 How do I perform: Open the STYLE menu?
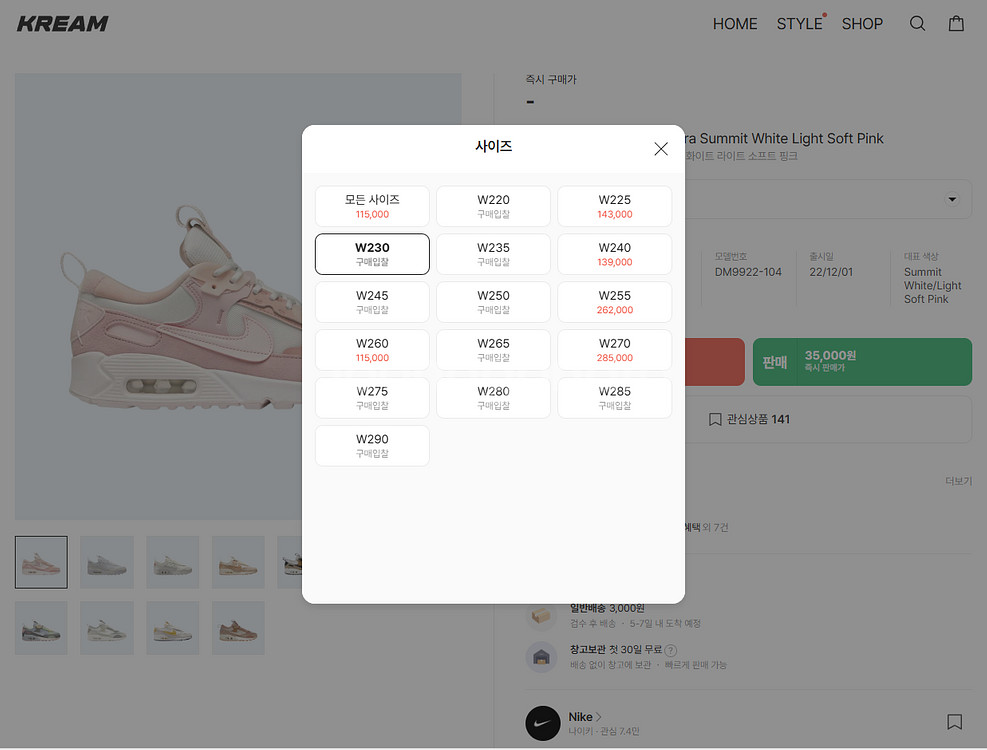point(799,24)
